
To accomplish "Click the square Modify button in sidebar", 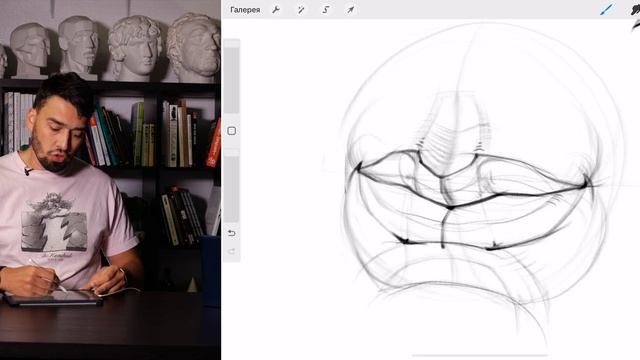I will (x=231, y=131).
